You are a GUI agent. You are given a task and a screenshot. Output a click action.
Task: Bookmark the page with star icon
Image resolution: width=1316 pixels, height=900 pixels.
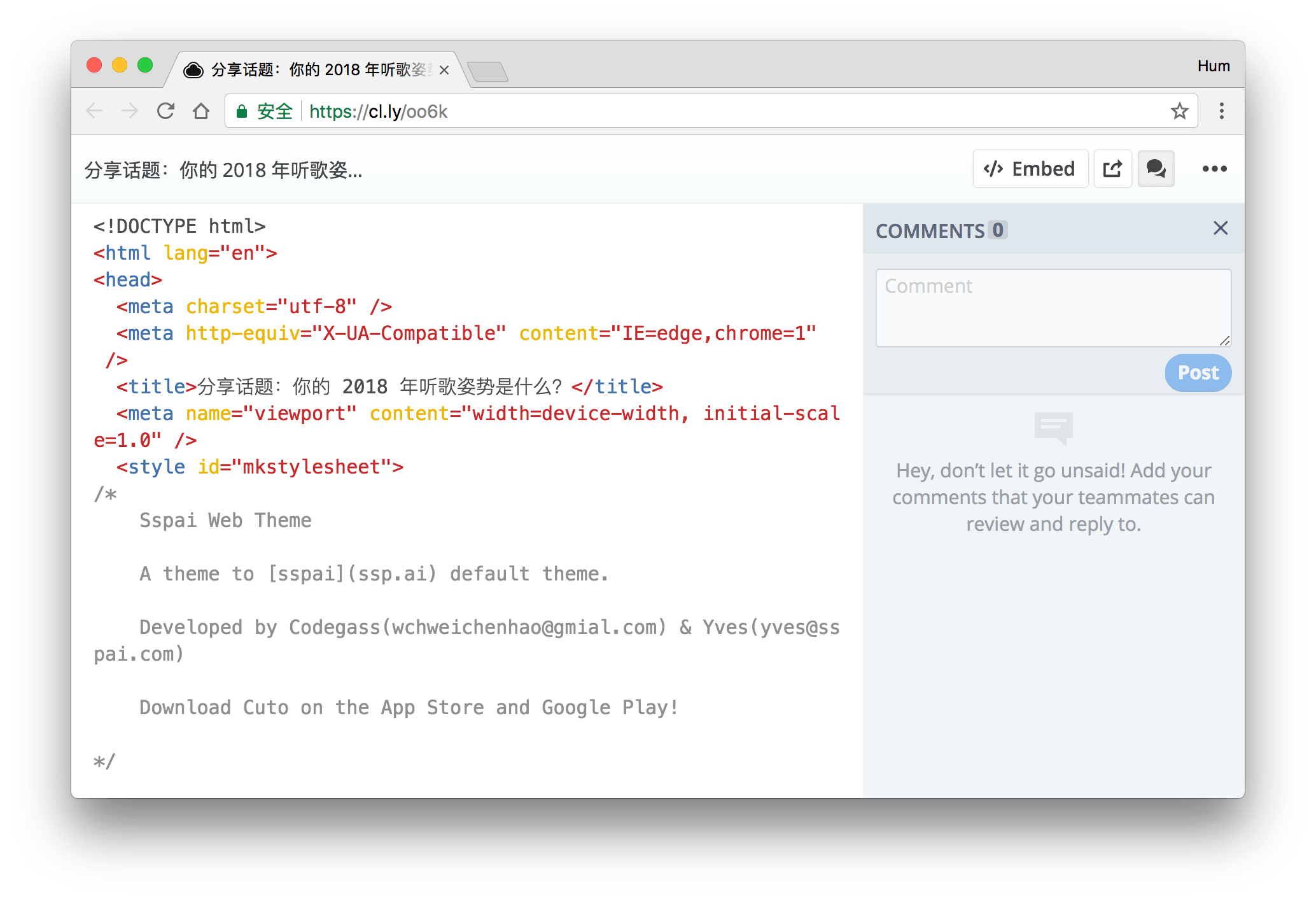1179,111
